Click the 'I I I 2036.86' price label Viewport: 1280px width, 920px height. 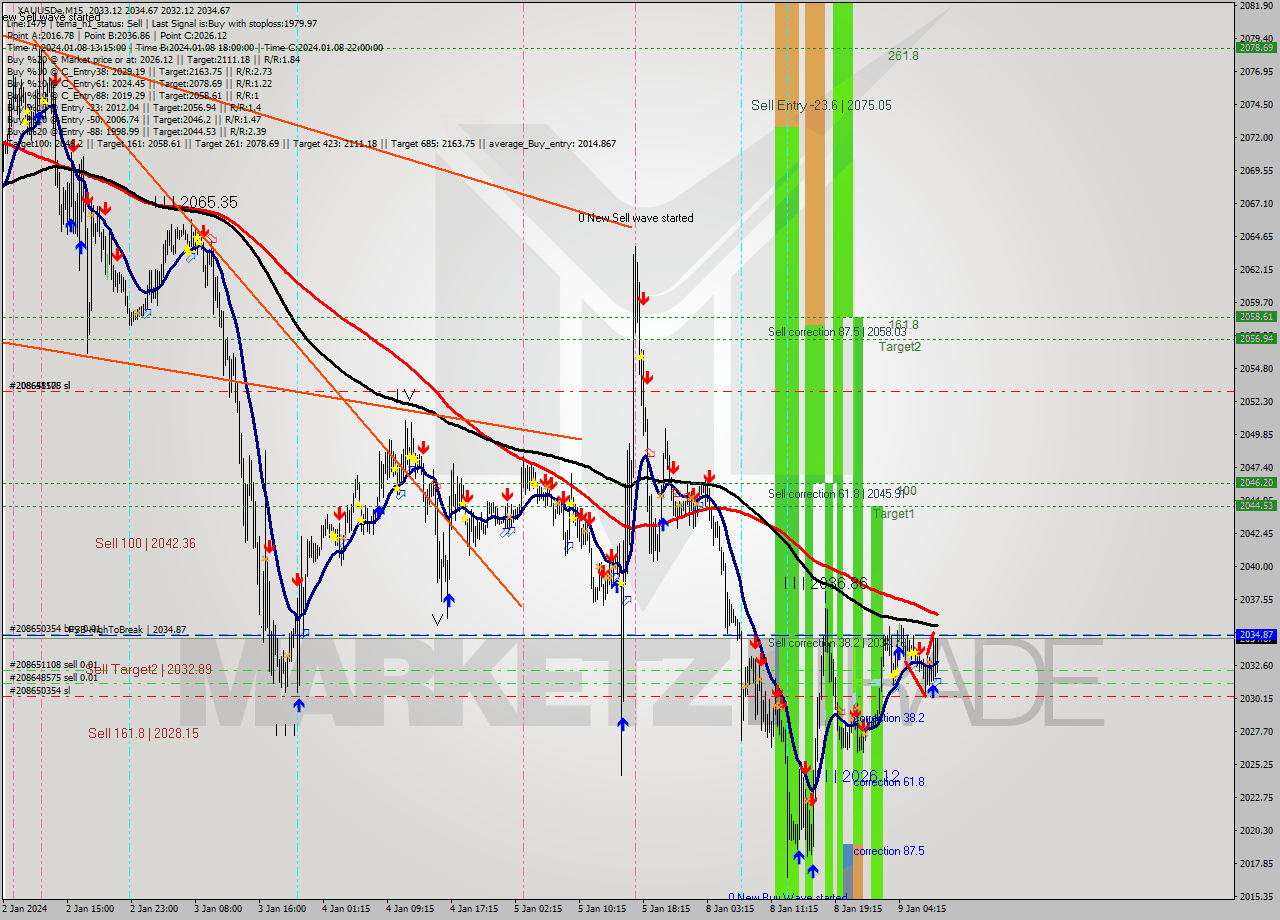point(826,583)
